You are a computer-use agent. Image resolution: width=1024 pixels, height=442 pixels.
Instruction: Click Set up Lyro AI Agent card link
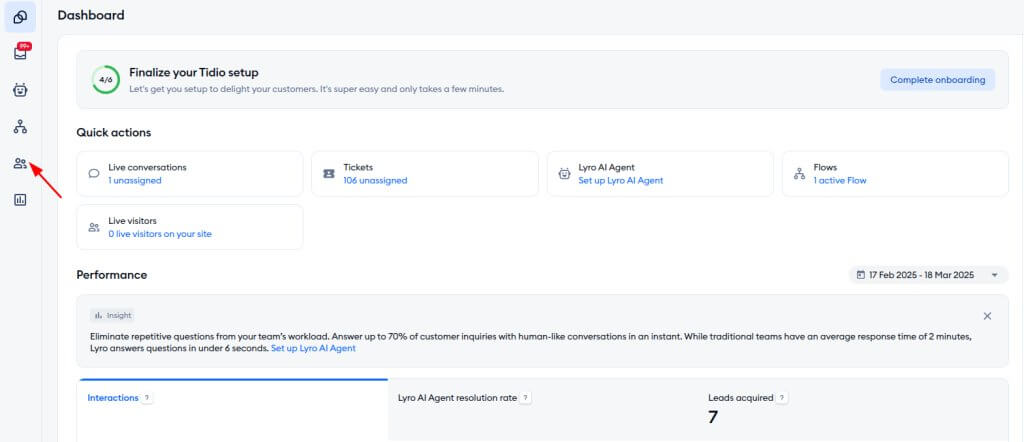pos(620,180)
